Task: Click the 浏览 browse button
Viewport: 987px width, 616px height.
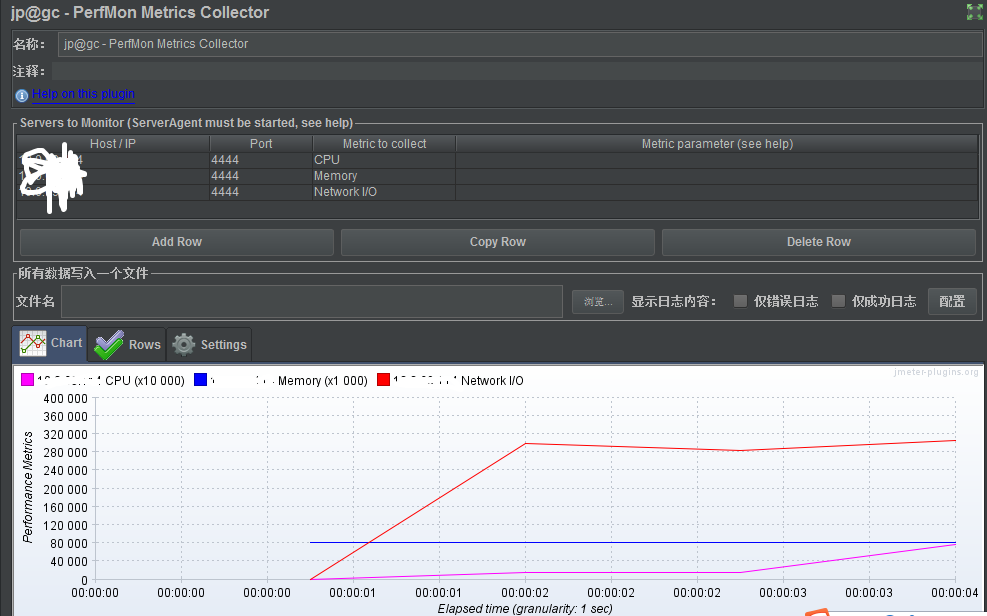Action: (x=597, y=302)
